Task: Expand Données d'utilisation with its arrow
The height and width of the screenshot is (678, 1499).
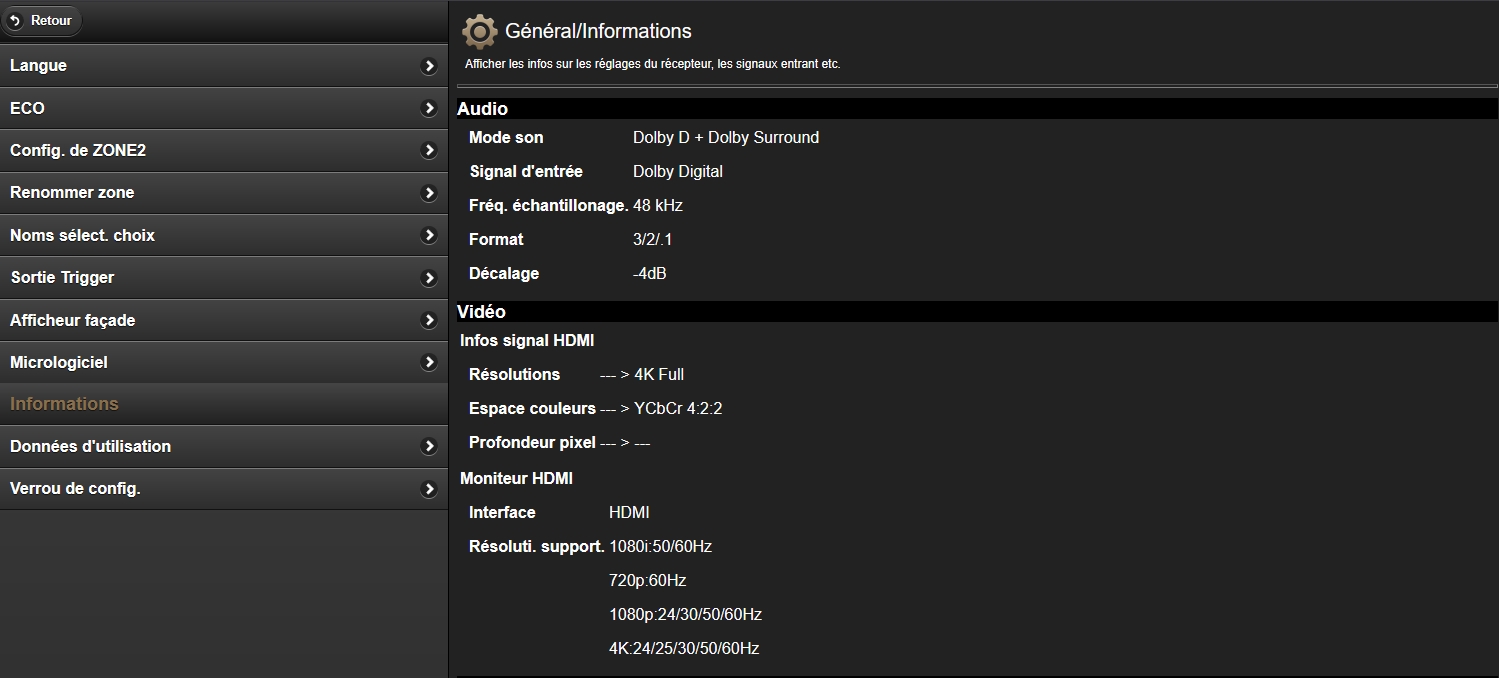Action: pyautogui.click(x=429, y=447)
